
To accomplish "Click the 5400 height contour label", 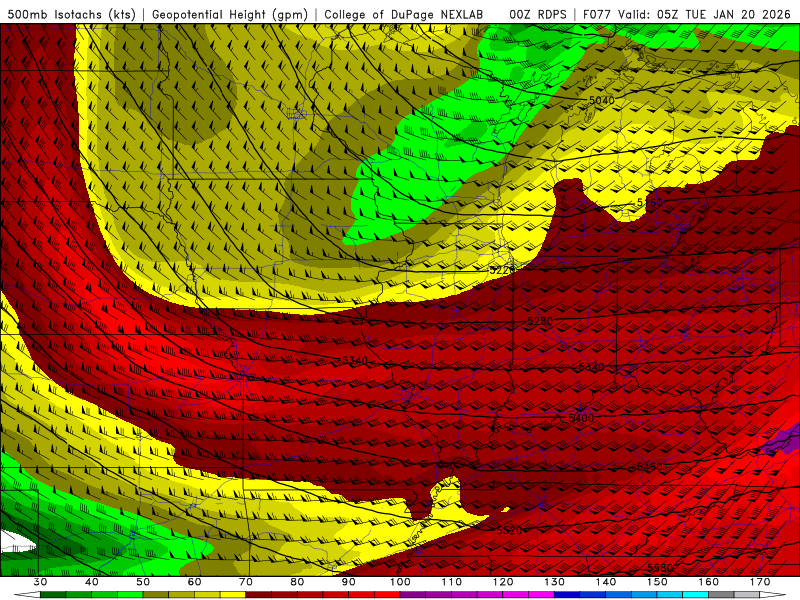I will point(581,418).
